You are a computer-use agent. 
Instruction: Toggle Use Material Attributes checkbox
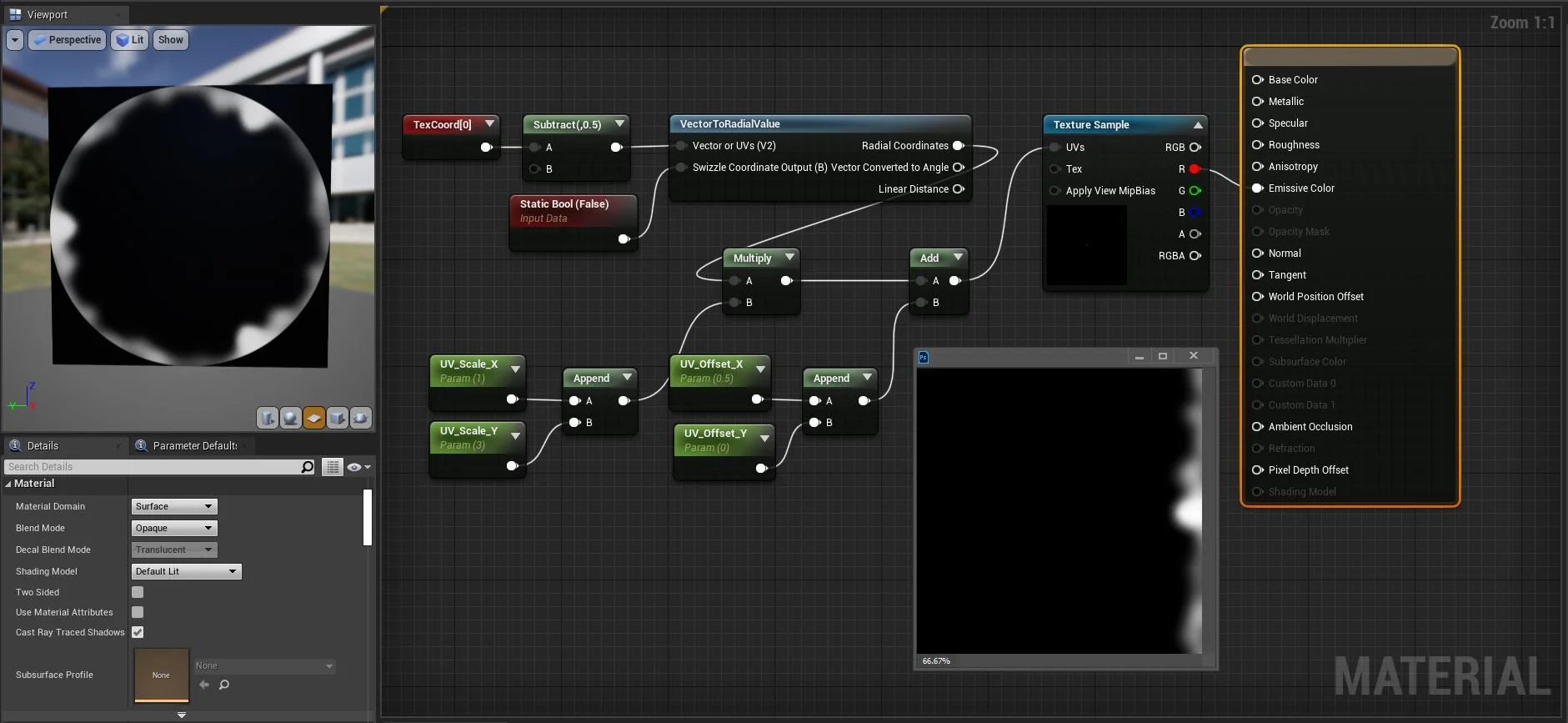(x=138, y=612)
